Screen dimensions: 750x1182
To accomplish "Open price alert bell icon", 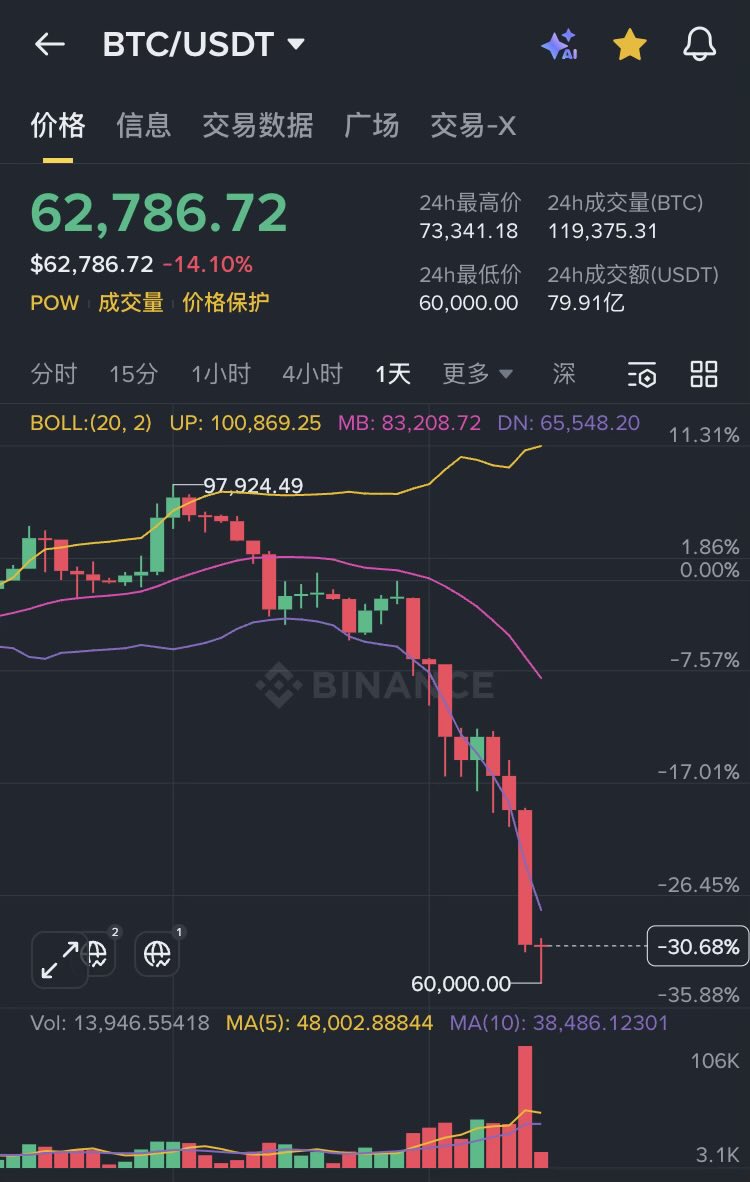I will point(699,45).
